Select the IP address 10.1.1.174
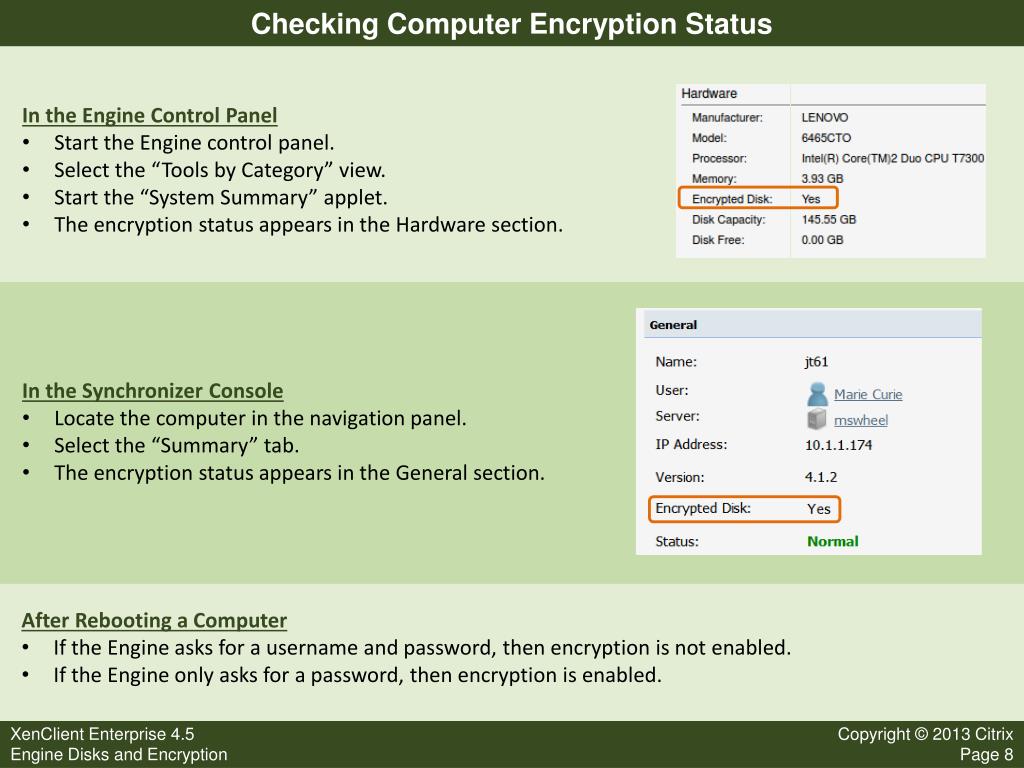1024x768 pixels. point(839,445)
